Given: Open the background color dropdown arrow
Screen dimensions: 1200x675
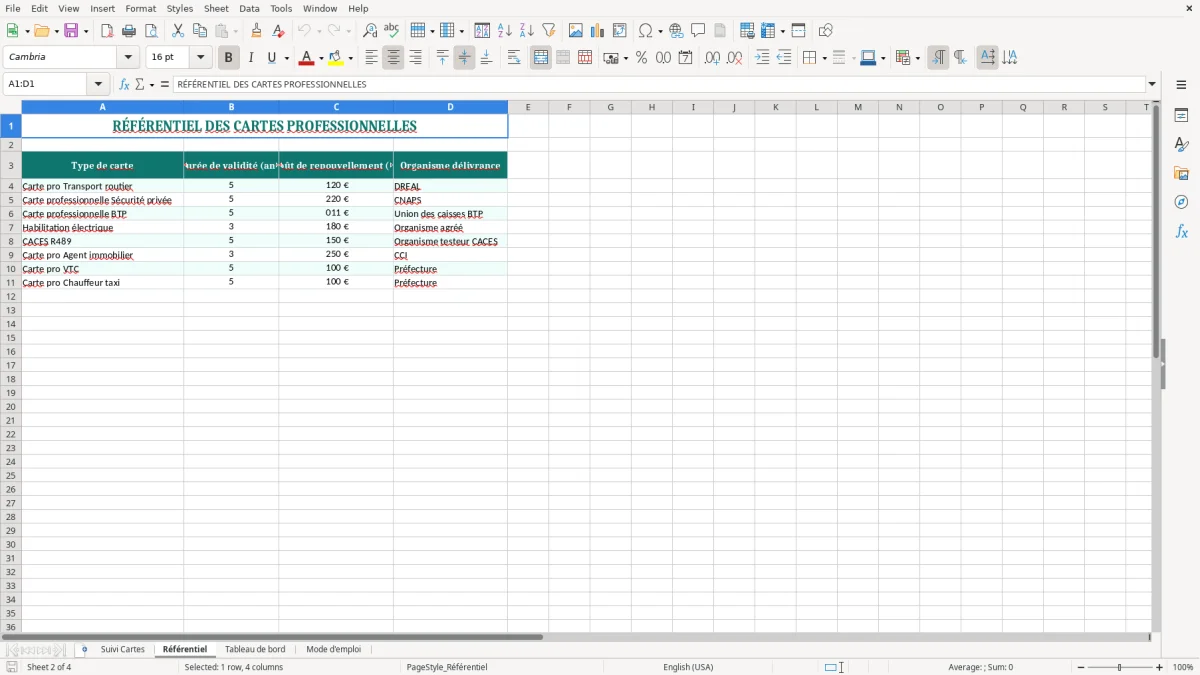Looking at the screenshot, I should point(350,58).
